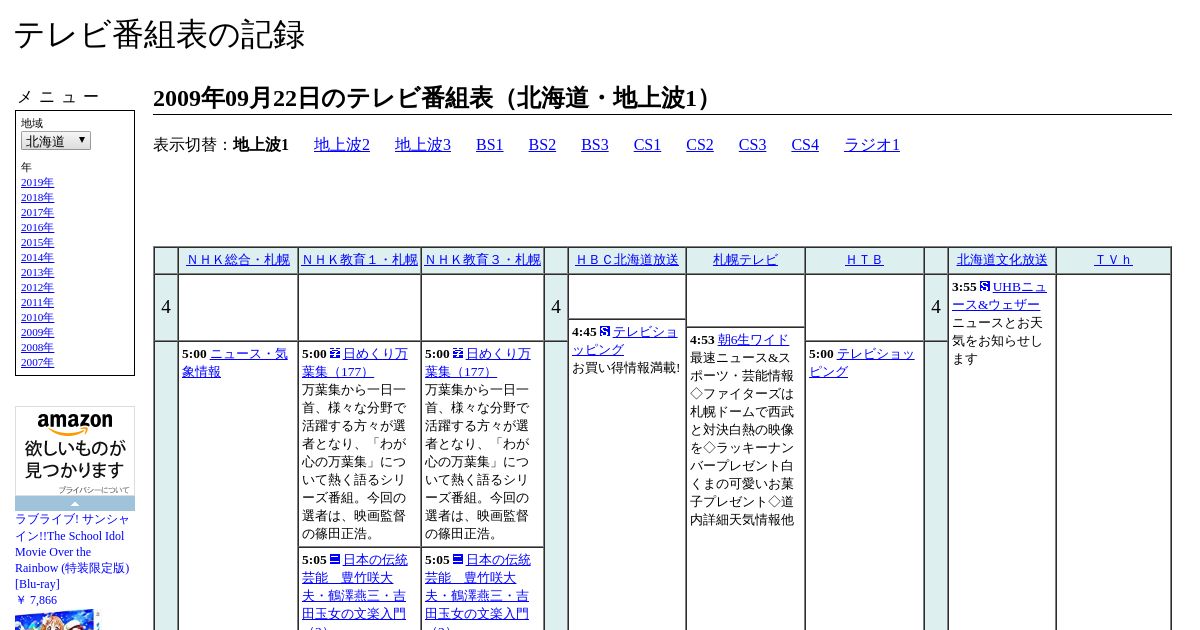Select year 2012年 in the menu
This screenshot has height=630, width=1200.
click(37, 288)
